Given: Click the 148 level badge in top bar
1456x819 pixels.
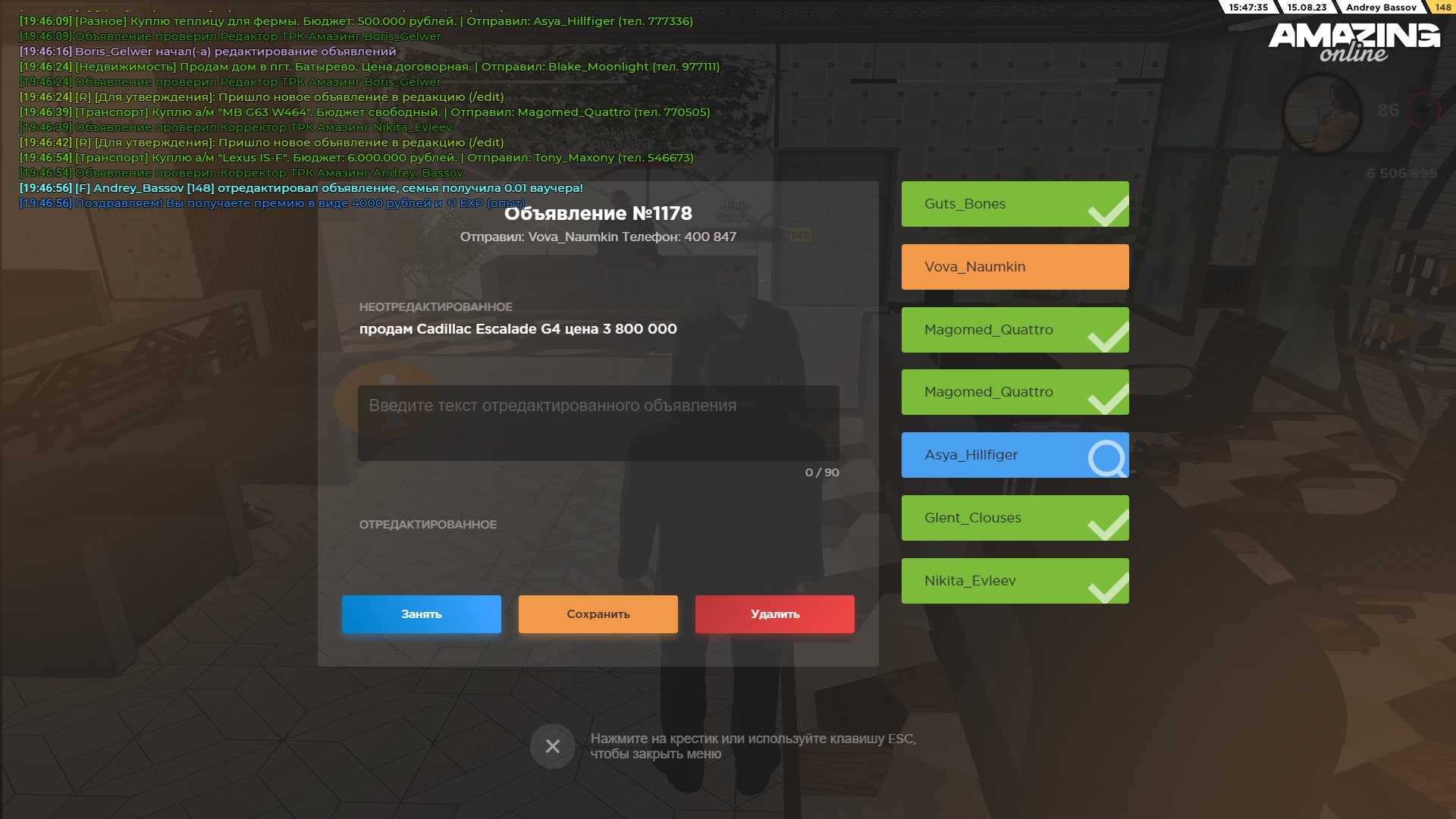Looking at the screenshot, I should click(x=1442, y=8).
